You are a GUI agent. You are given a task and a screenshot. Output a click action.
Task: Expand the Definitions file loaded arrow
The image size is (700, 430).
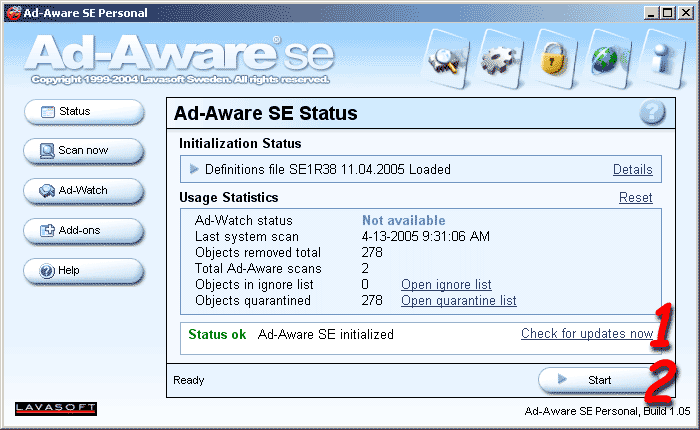pos(195,170)
